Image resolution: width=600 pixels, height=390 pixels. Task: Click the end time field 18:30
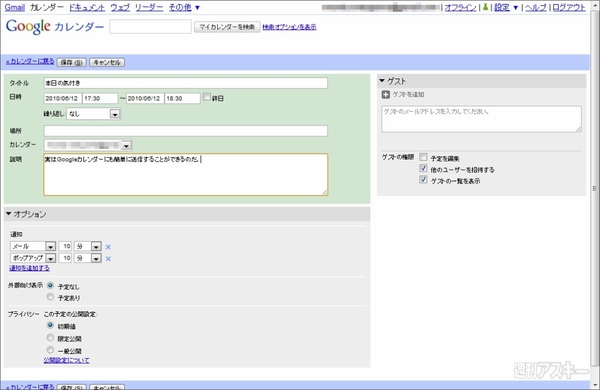click(x=183, y=98)
